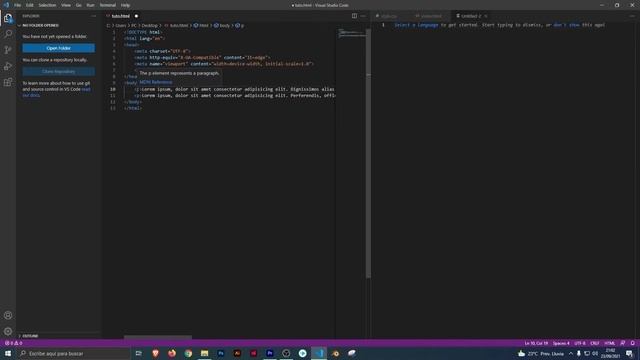Open the Go menu
This screenshot has width=640, height=360.
pyautogui.click(x=79, y=5)
